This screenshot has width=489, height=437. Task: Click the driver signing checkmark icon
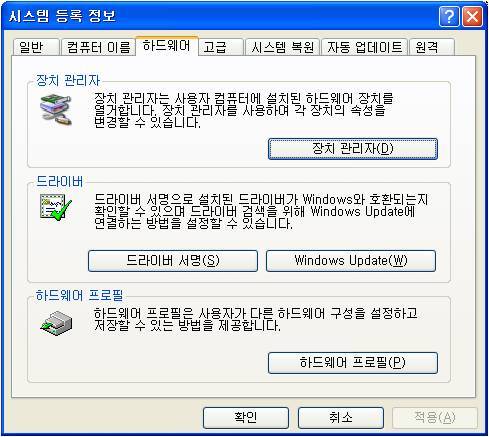click(56, 207)
